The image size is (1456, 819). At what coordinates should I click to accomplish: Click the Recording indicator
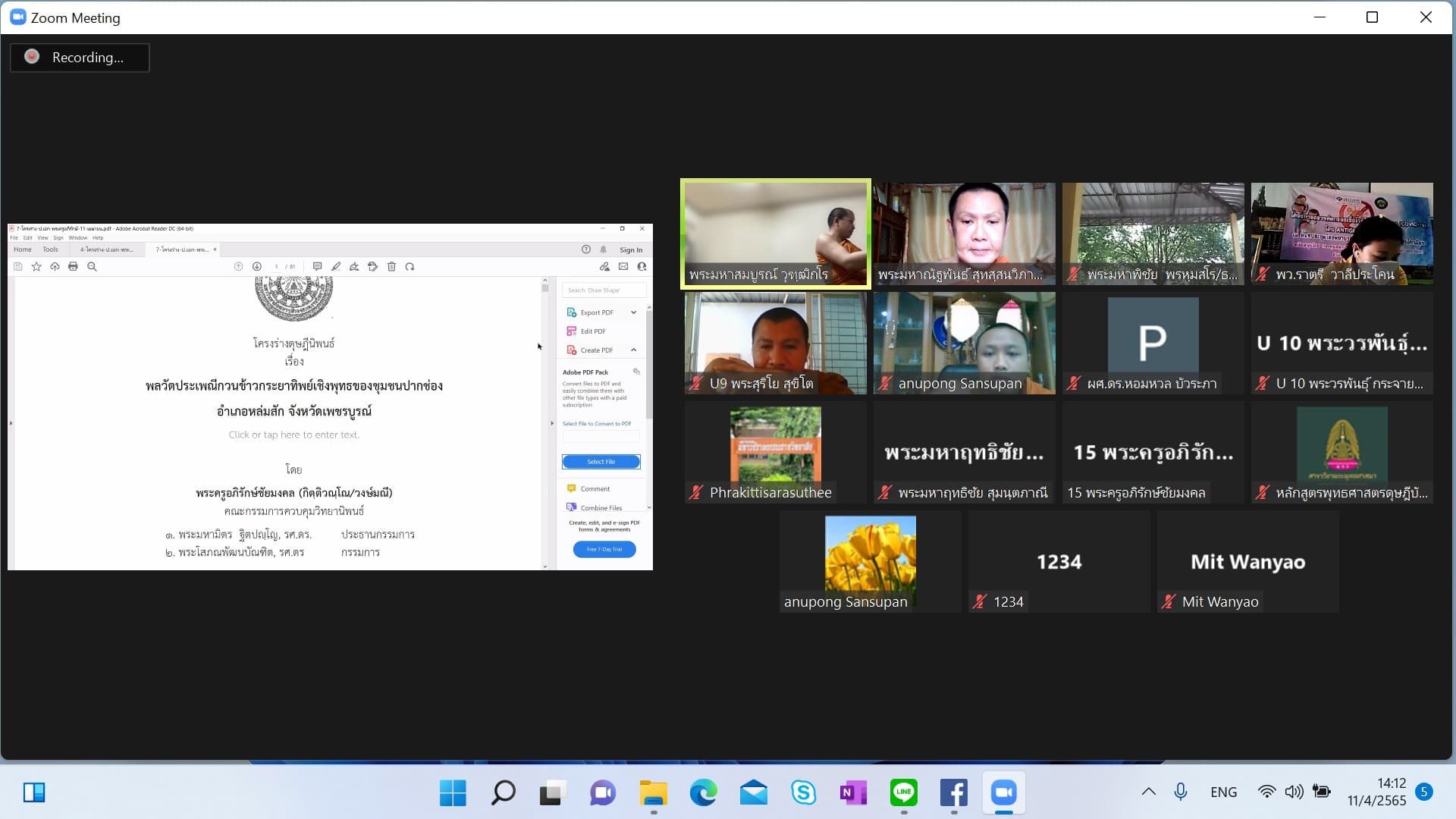[x=80, y=58]
